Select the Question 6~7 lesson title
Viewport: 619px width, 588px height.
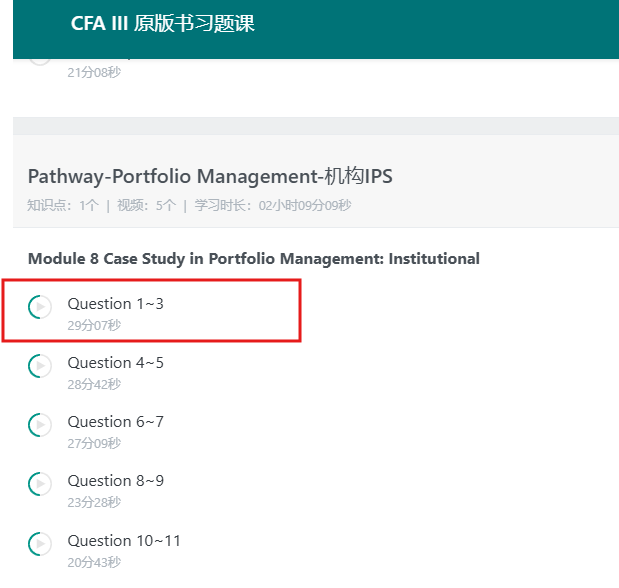(115, 422)
